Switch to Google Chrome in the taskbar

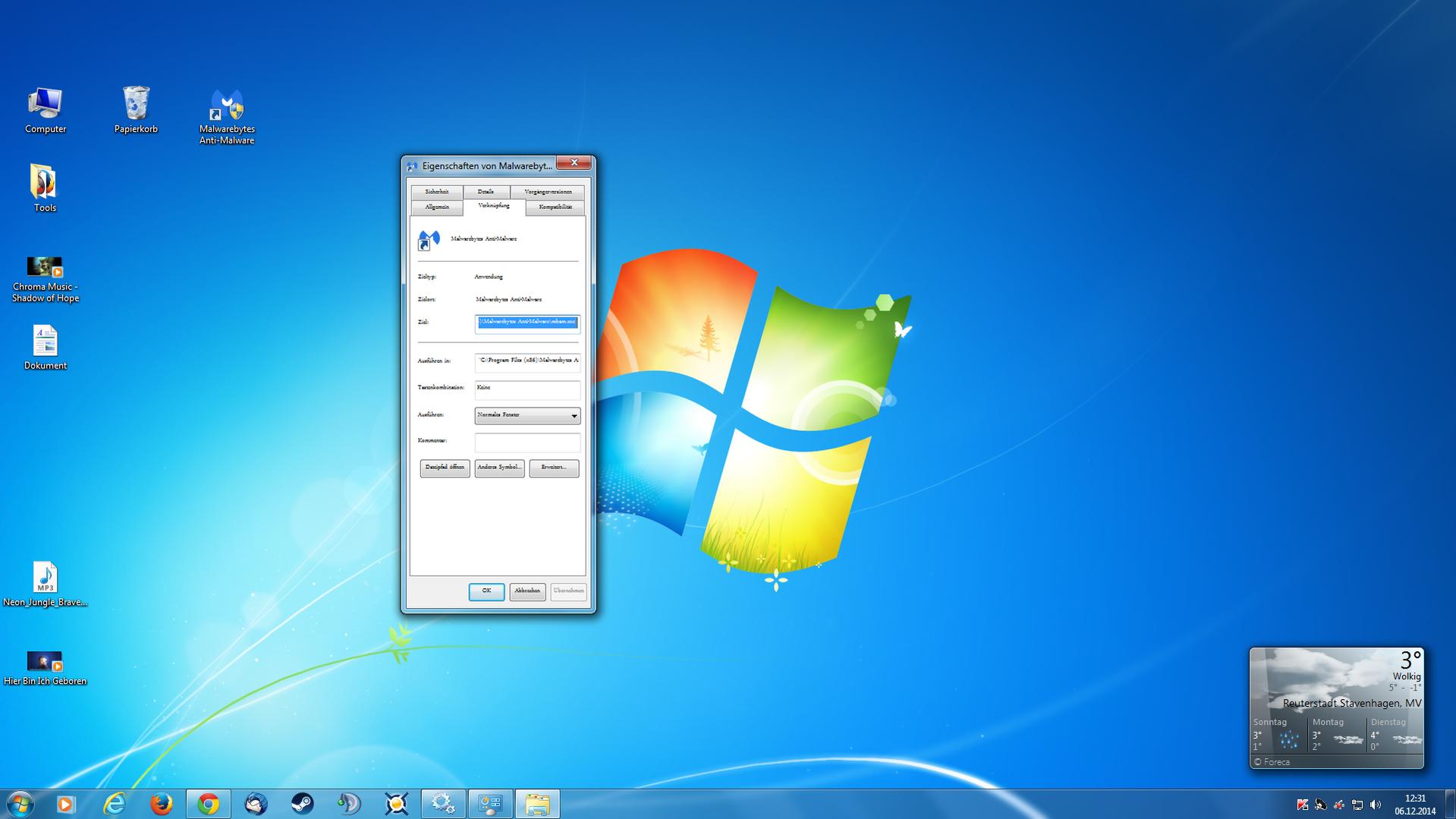208,804
